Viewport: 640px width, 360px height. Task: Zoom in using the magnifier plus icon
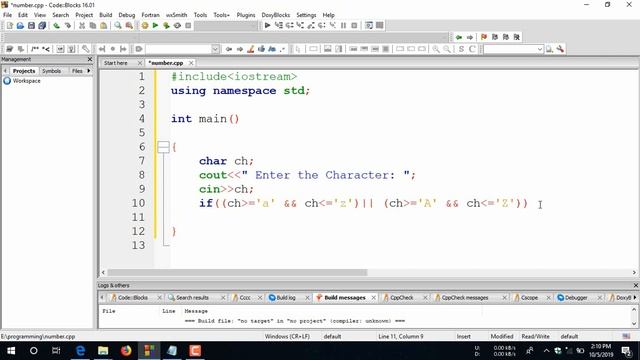pos(436,49)
